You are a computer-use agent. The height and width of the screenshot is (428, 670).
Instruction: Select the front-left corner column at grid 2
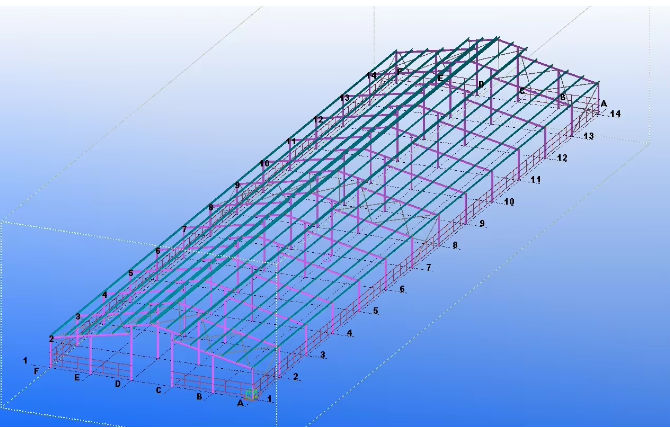click(x=51, y=356)
